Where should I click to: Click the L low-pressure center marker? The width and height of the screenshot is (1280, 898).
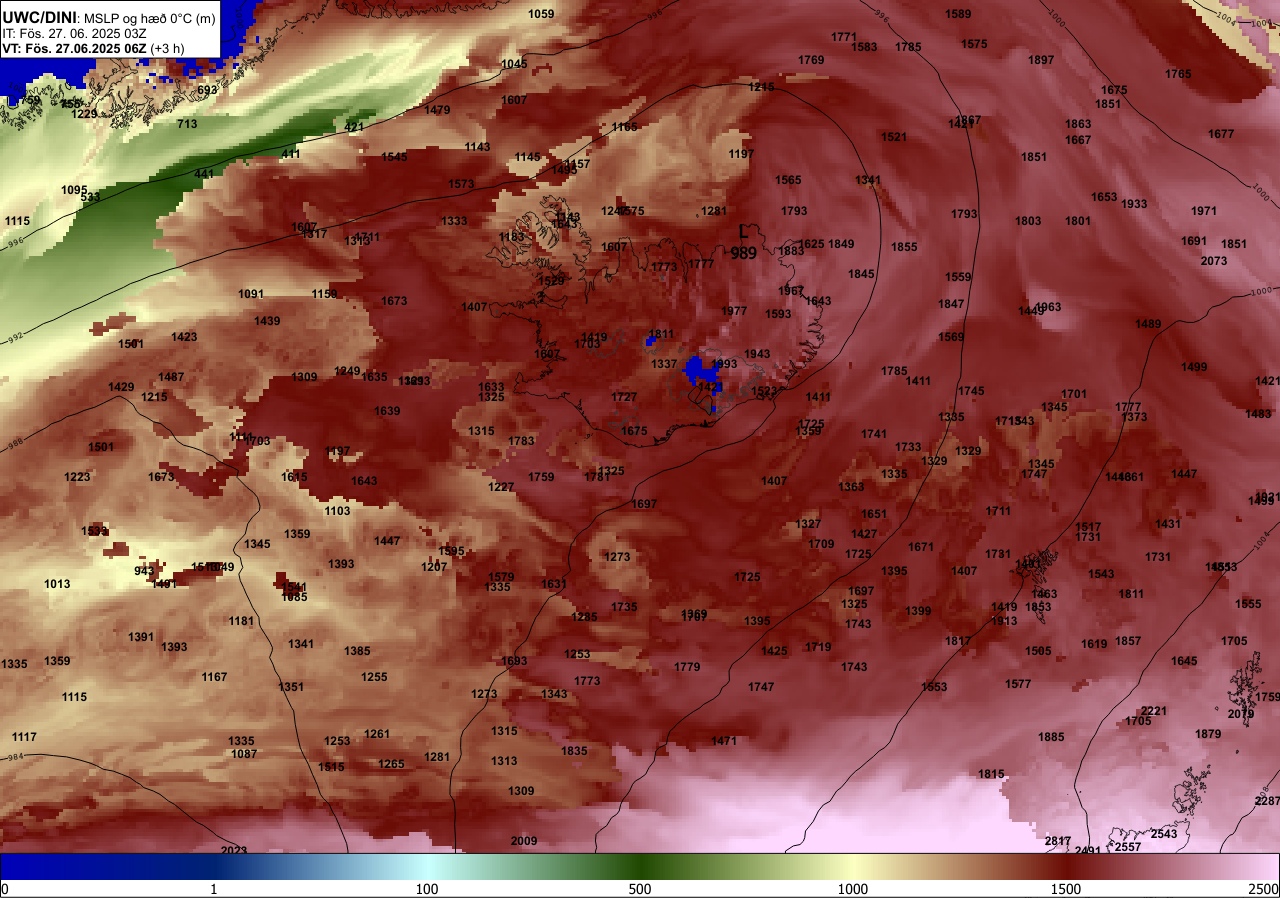(743, 231)
